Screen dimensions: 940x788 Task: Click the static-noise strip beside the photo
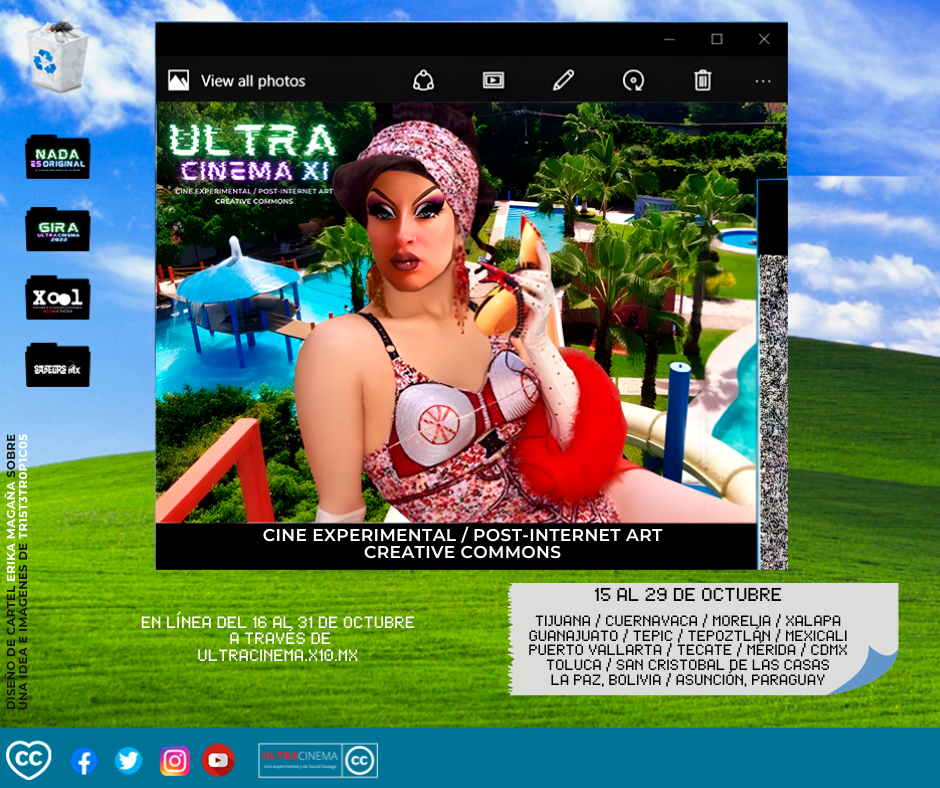773,411
